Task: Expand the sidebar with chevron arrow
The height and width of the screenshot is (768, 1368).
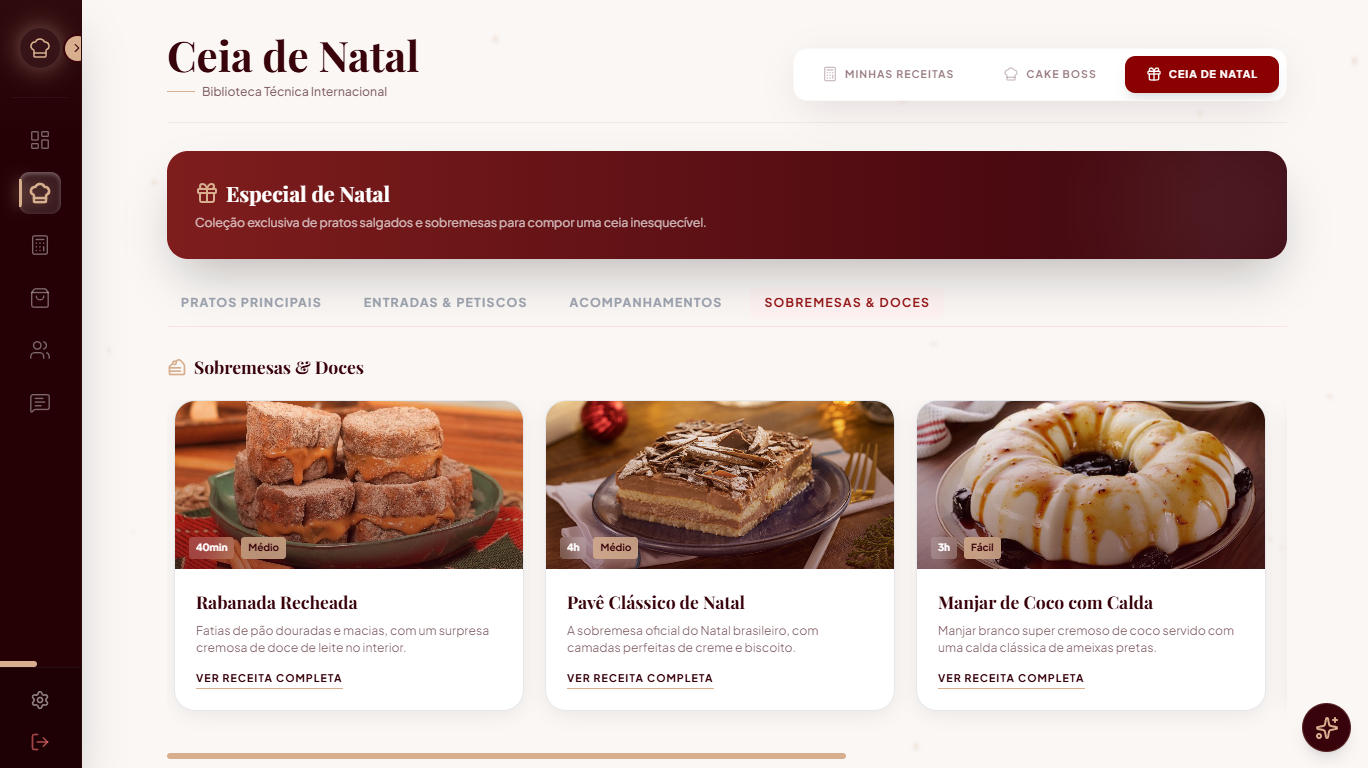Action: [x=75, y=48]
